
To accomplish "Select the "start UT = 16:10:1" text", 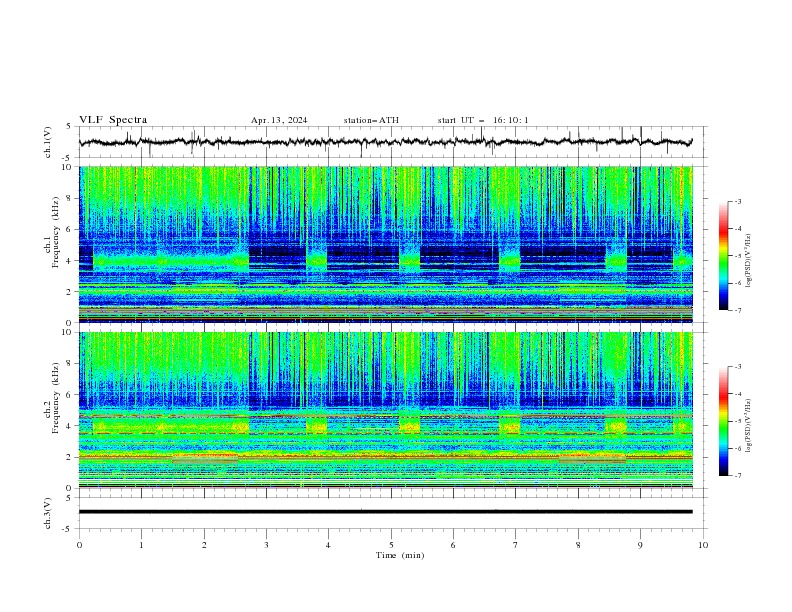I will 483,120.
